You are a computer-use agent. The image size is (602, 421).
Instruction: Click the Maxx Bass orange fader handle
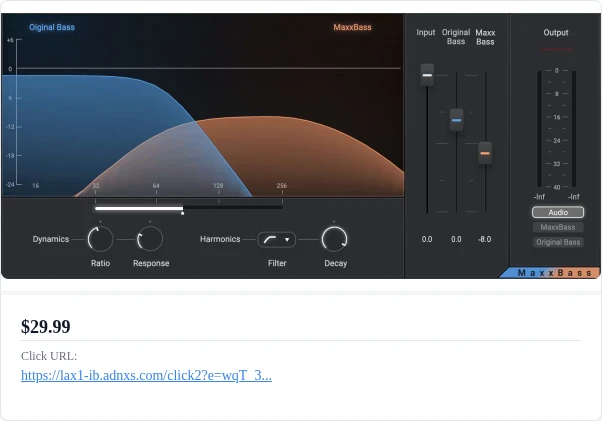coord(485,153)
